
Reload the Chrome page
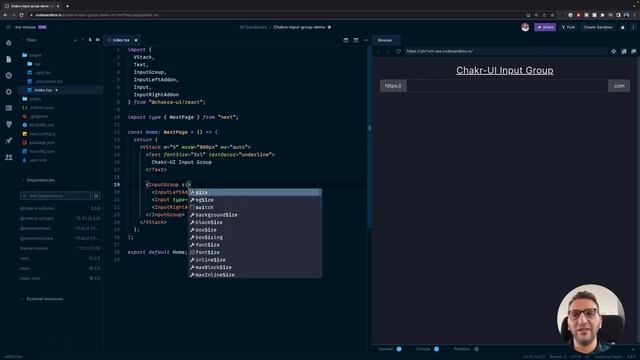[22, 15]
